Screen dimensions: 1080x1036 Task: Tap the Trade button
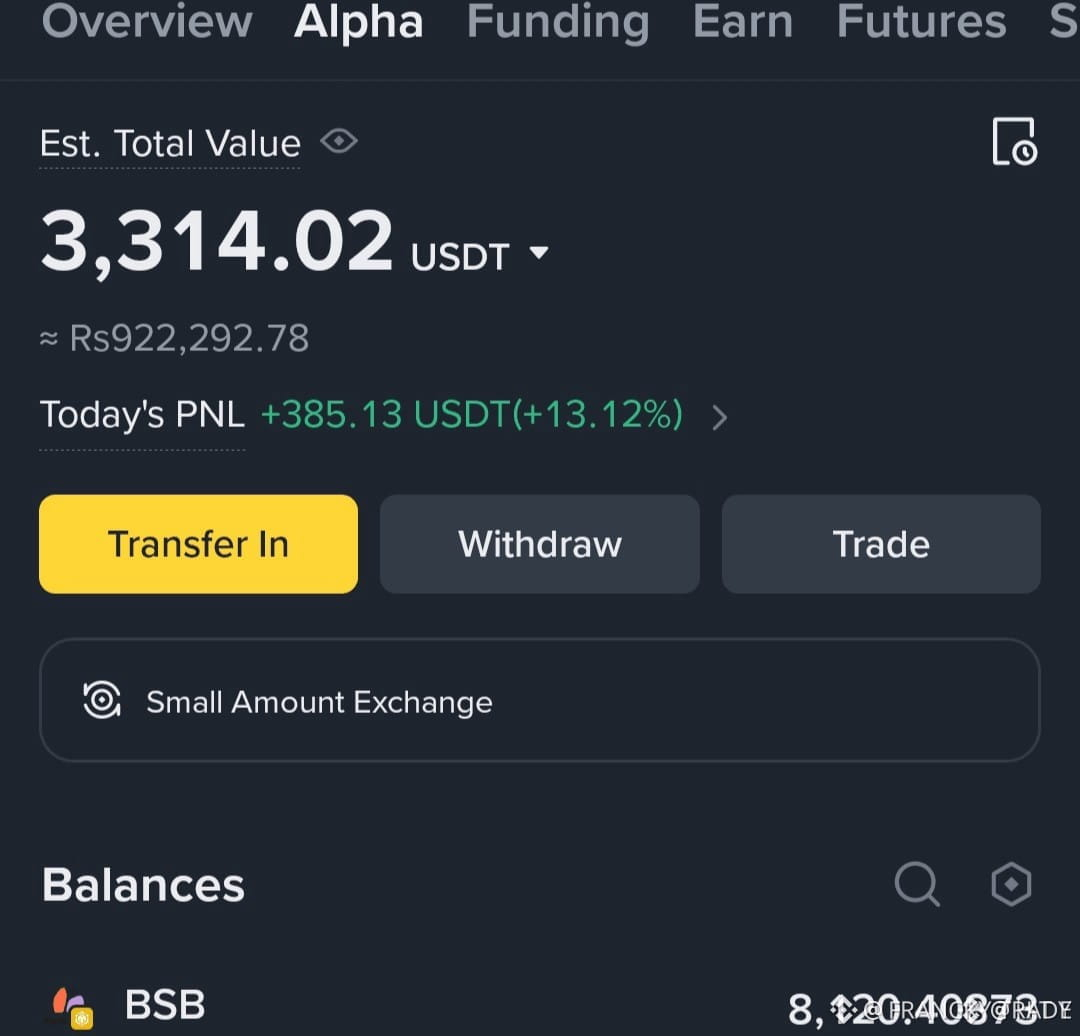(x=881, y=543)
